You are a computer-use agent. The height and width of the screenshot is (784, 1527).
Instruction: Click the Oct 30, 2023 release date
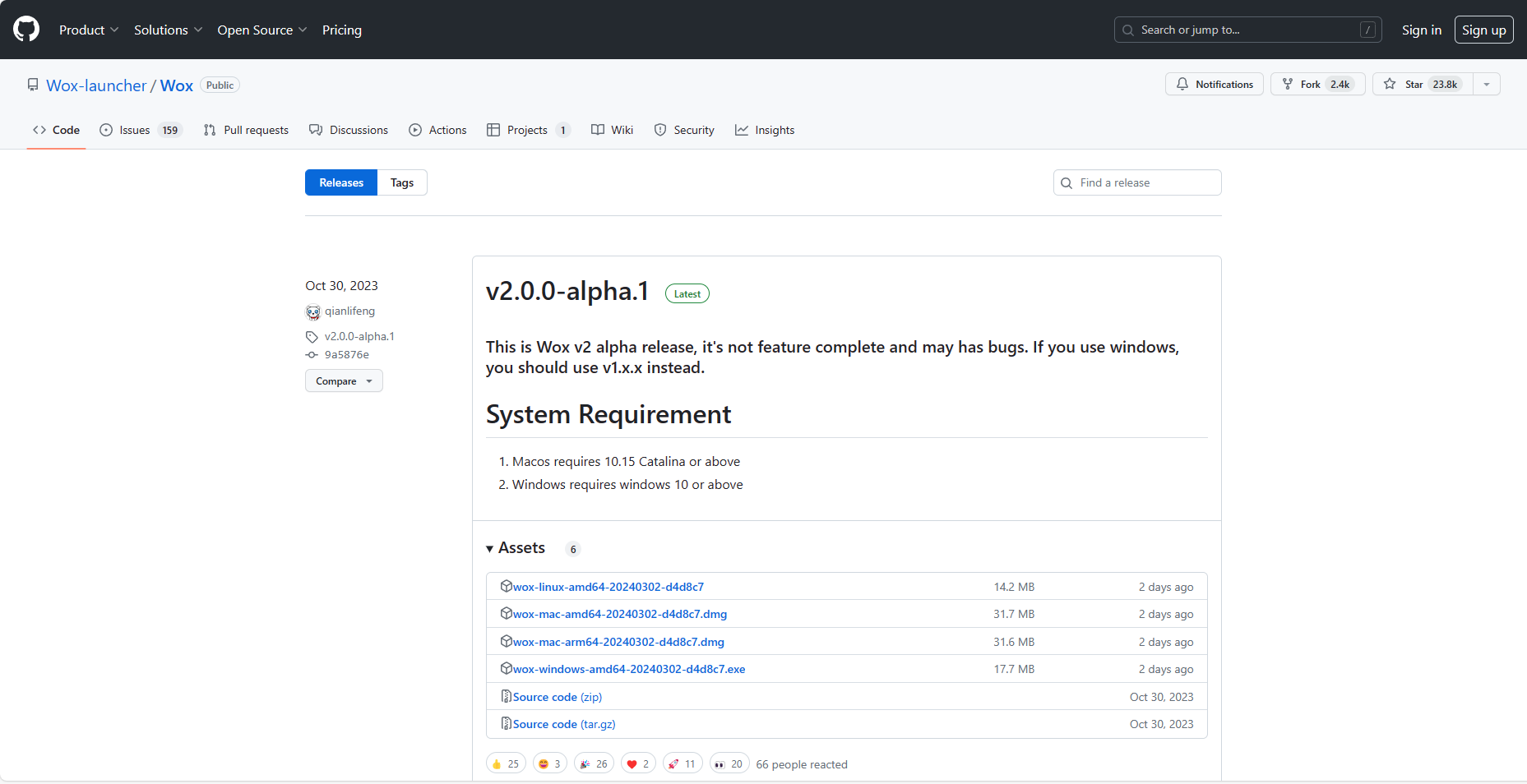[341, 286]
